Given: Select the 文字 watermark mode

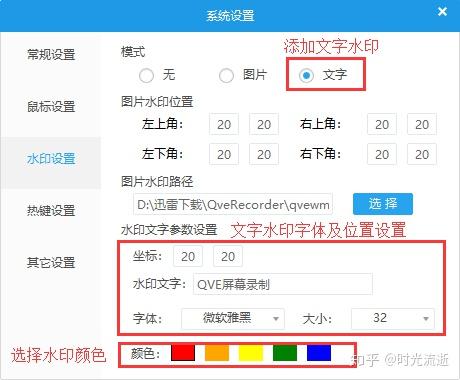Looking at the screenshot, I should [306, 75].
